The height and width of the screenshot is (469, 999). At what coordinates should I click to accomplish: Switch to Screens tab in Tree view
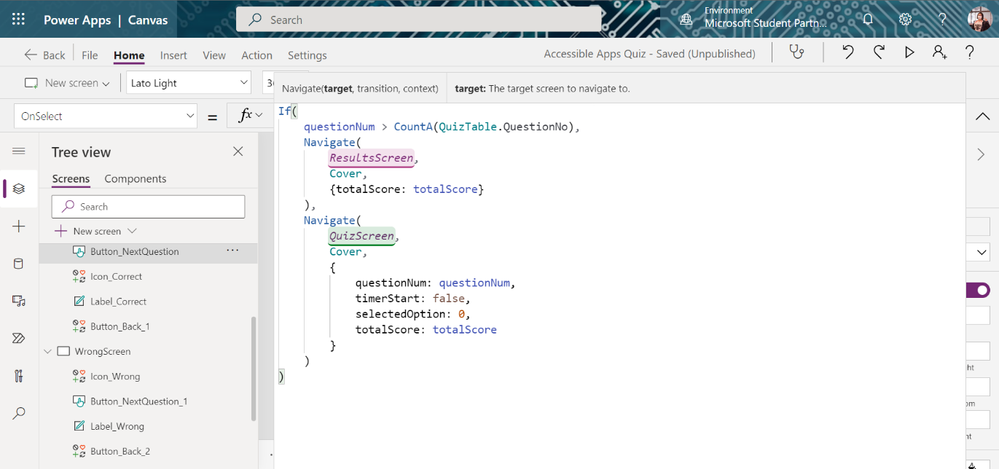71,179
